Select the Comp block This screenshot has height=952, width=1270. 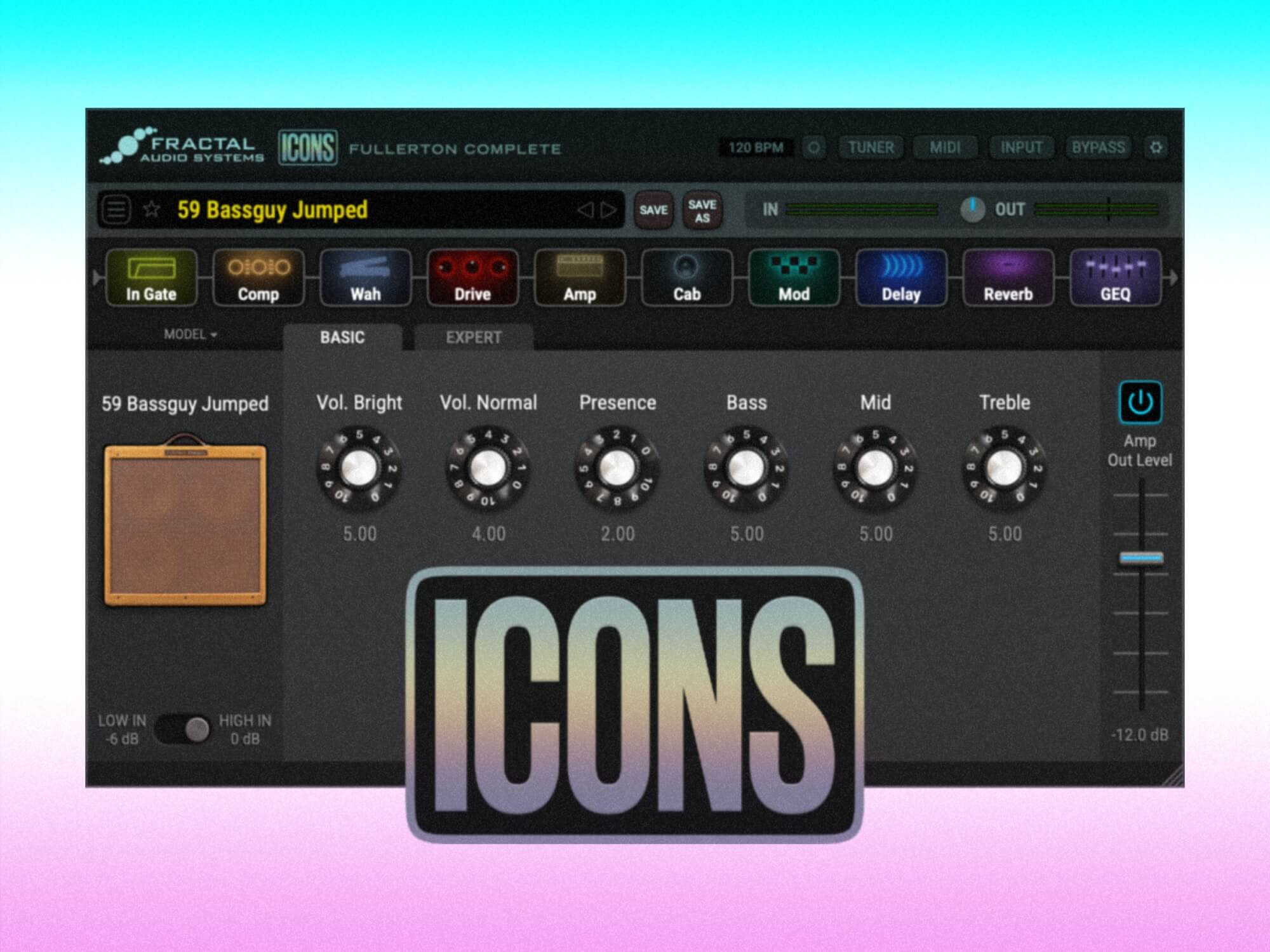pos(258,278)
